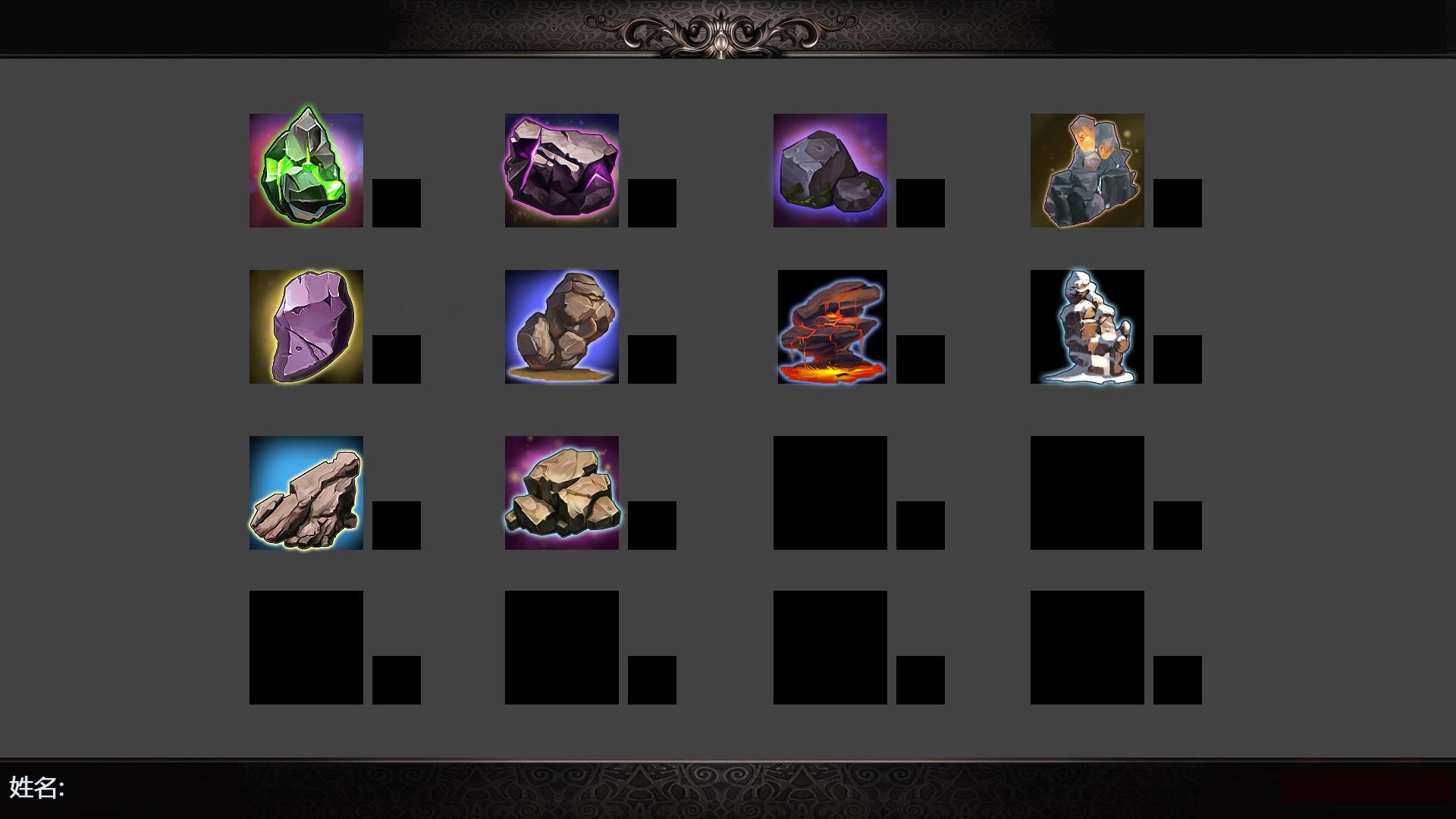This screenshot has height=819, width=1456.
Task: Select the empty black slot below lava rock
Action: (830, 493)
